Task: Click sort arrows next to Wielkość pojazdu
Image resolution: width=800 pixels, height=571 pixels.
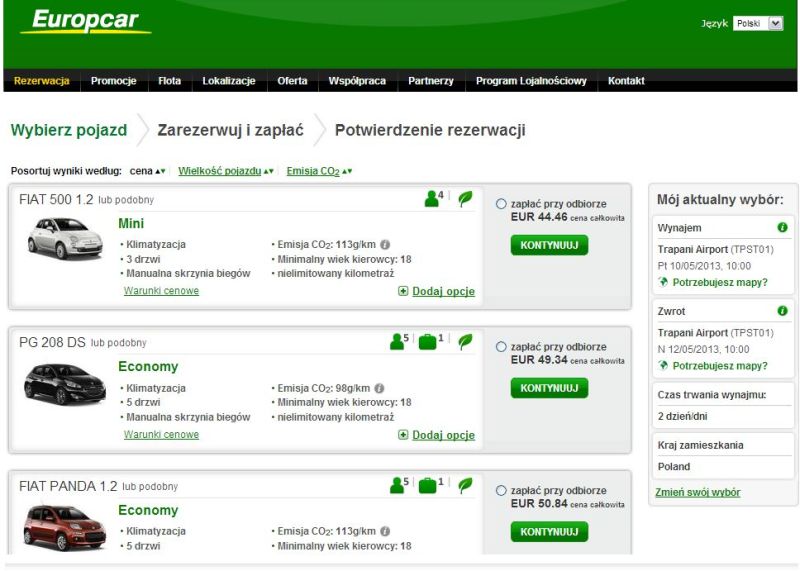Action: (269, 171)
